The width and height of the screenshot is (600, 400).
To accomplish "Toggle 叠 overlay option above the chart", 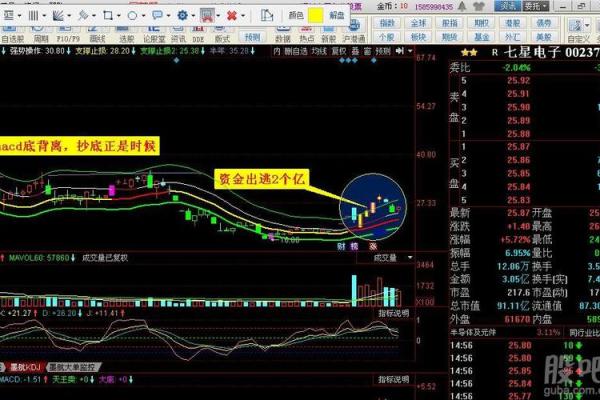I will pos(355,51).
